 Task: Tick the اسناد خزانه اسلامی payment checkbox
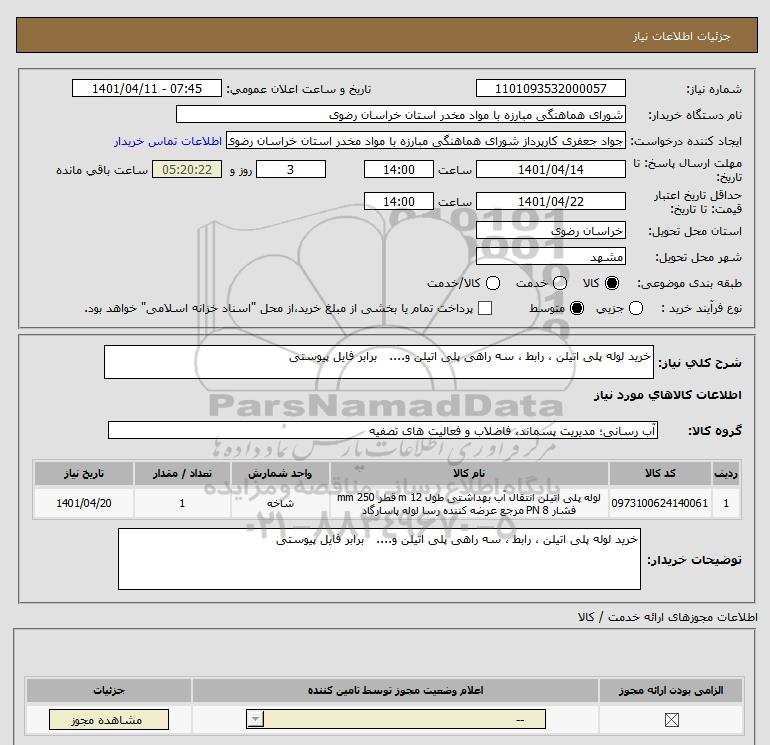(x=485, y=308)
